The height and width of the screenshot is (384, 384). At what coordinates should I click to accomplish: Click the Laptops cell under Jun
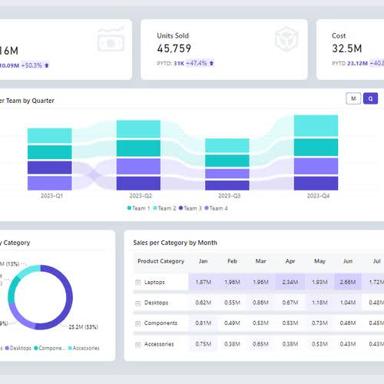tap(348, 282)
